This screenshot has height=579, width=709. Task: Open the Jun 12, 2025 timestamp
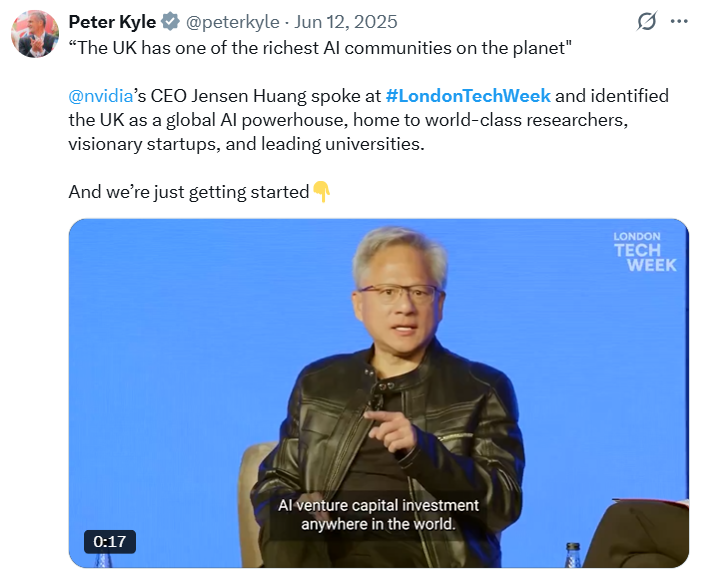(x=346, y=22)
